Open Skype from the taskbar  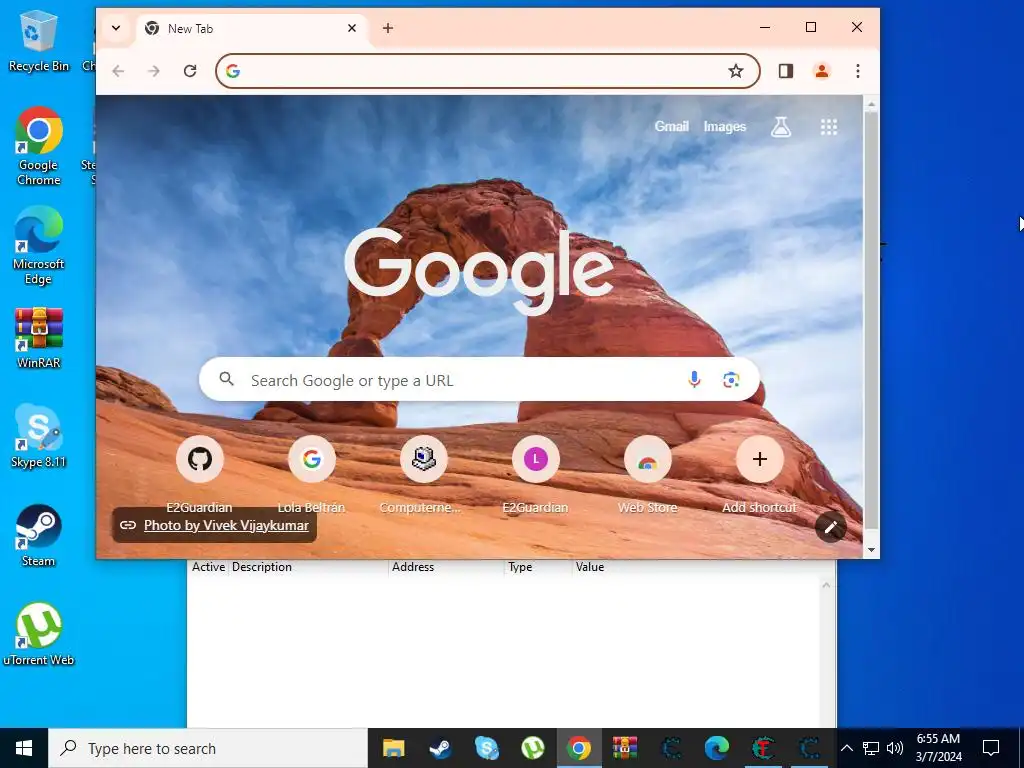pos(487,748)
